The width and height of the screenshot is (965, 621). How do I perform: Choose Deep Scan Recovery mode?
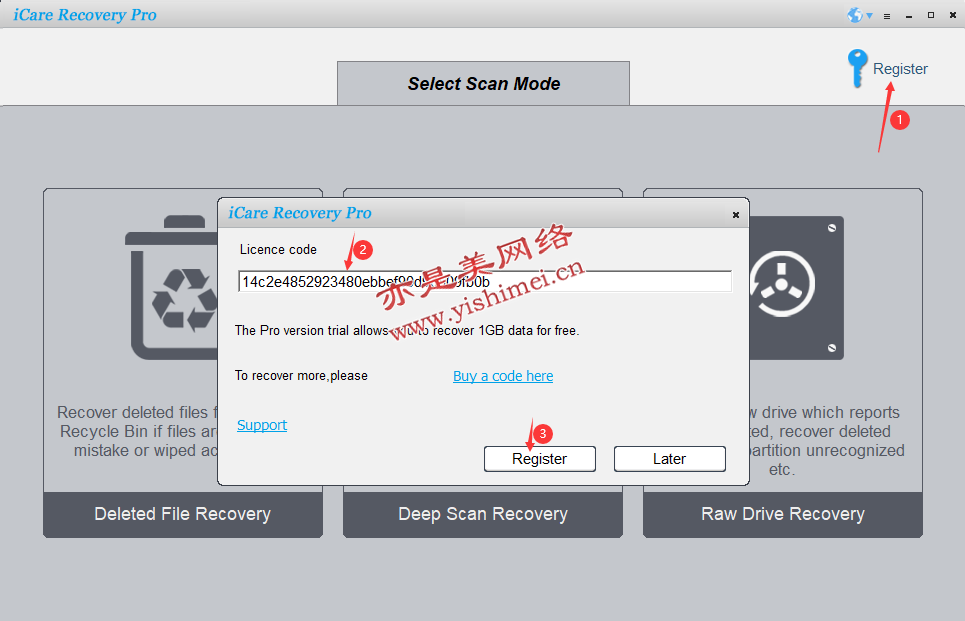(x=483, y=515)
